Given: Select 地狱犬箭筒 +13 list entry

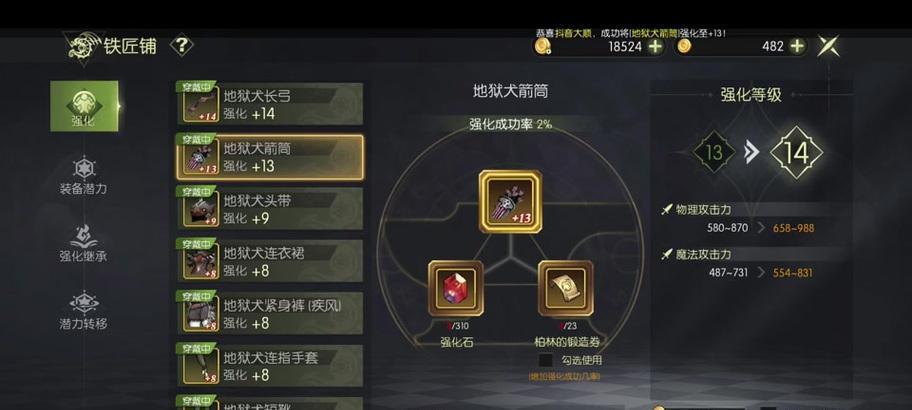Looking at the screenshot, I should 270,157.
